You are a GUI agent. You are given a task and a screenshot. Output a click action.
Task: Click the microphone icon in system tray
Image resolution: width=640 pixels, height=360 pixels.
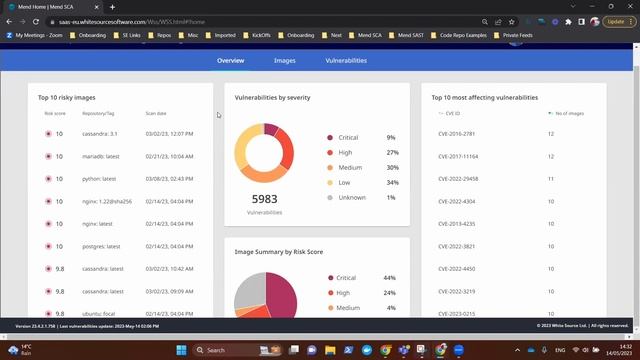coord(544,350)
